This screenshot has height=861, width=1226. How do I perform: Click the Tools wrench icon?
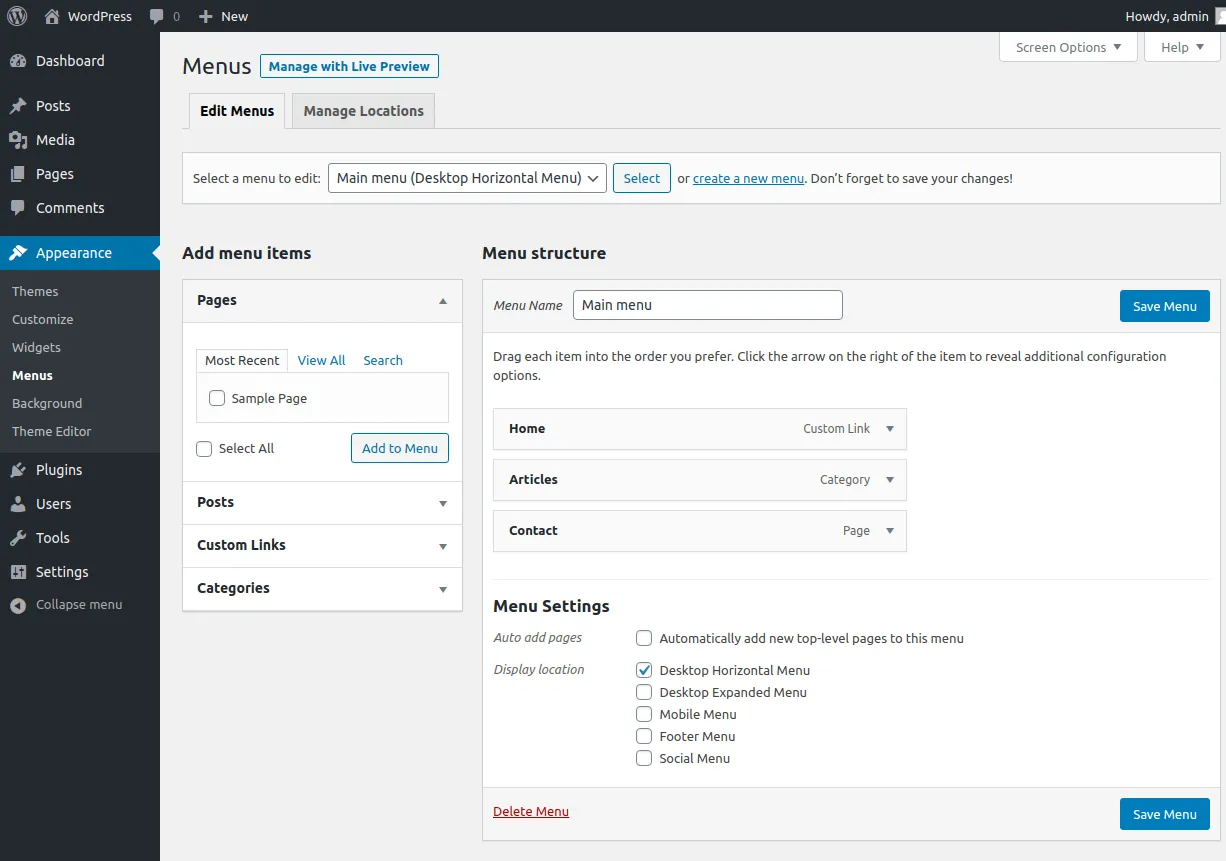[x=18, y=538]
